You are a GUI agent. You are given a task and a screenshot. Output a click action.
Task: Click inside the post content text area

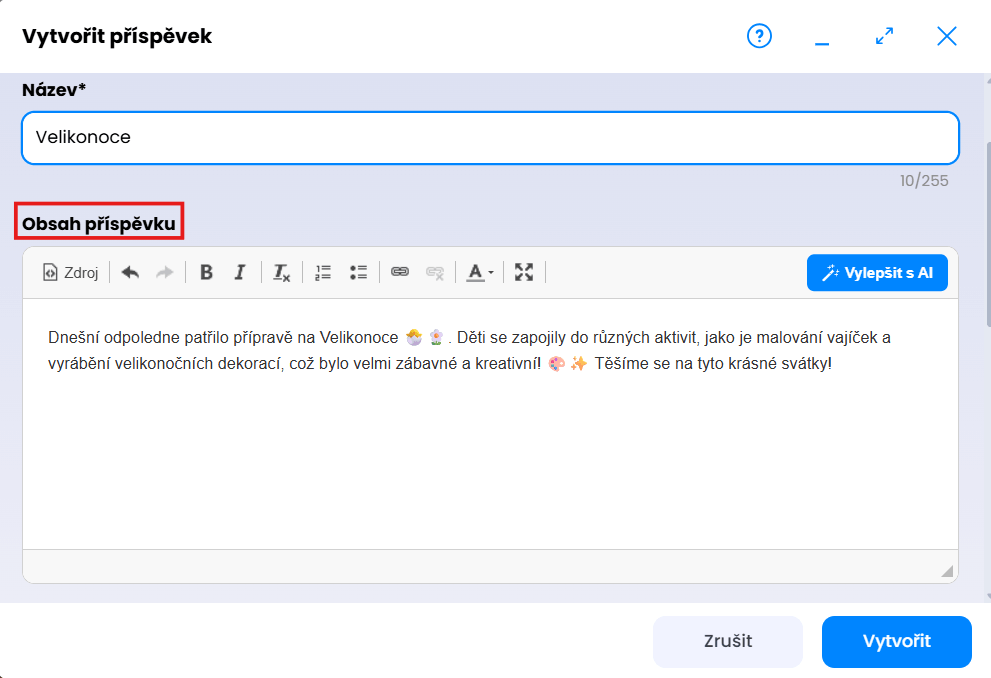click(x=490, y=450)
